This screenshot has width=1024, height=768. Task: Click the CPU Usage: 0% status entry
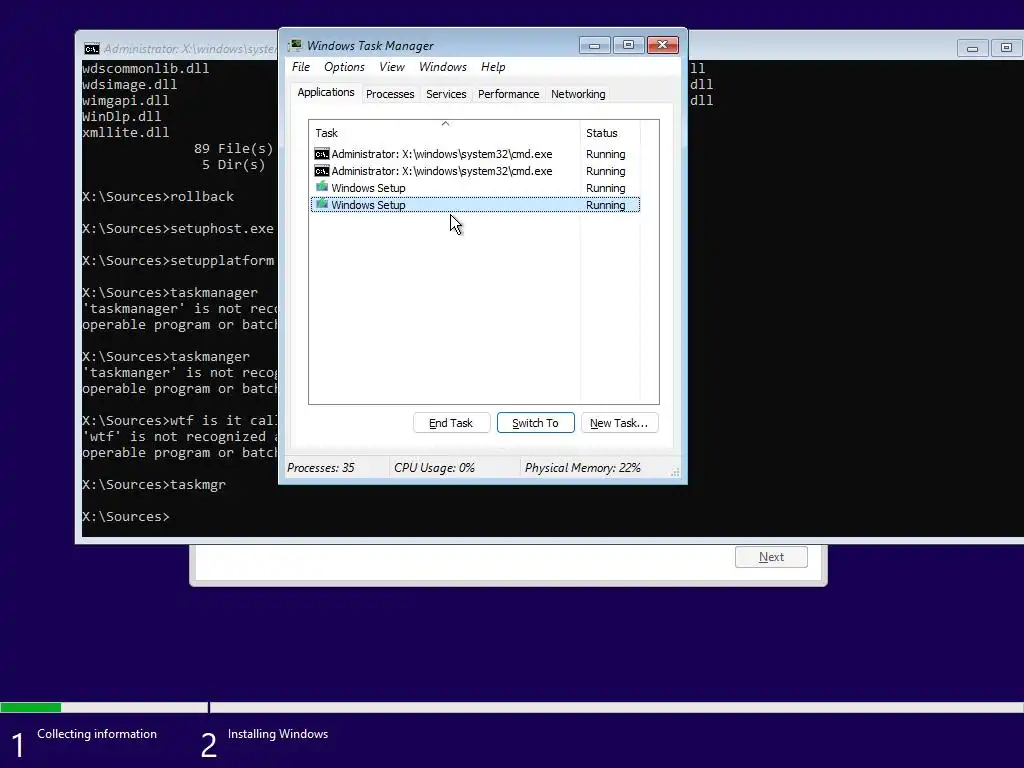coord(434,468)
